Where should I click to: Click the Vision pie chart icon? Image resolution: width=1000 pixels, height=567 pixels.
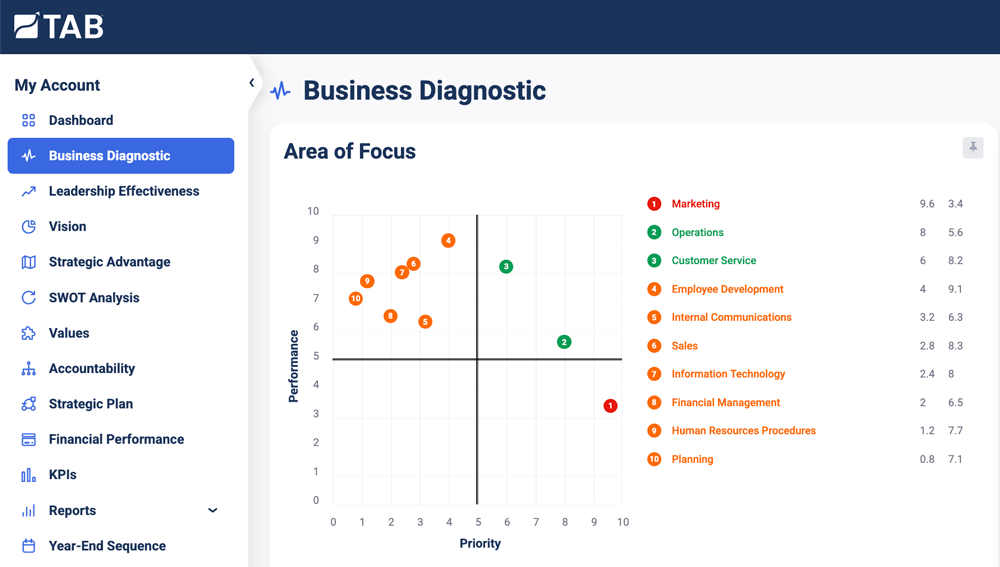(29, 227)
